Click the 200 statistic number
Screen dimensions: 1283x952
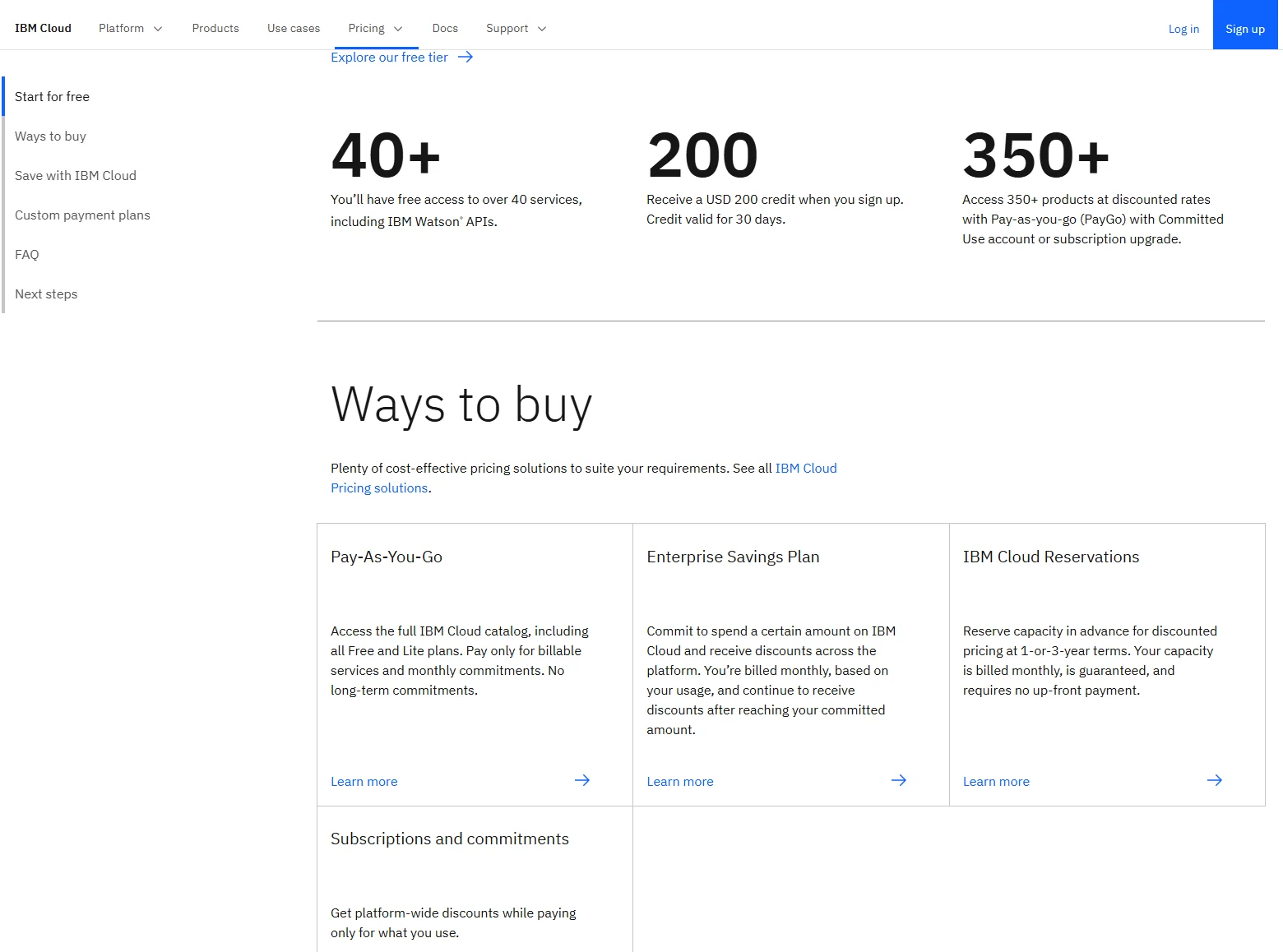(702, 155)
